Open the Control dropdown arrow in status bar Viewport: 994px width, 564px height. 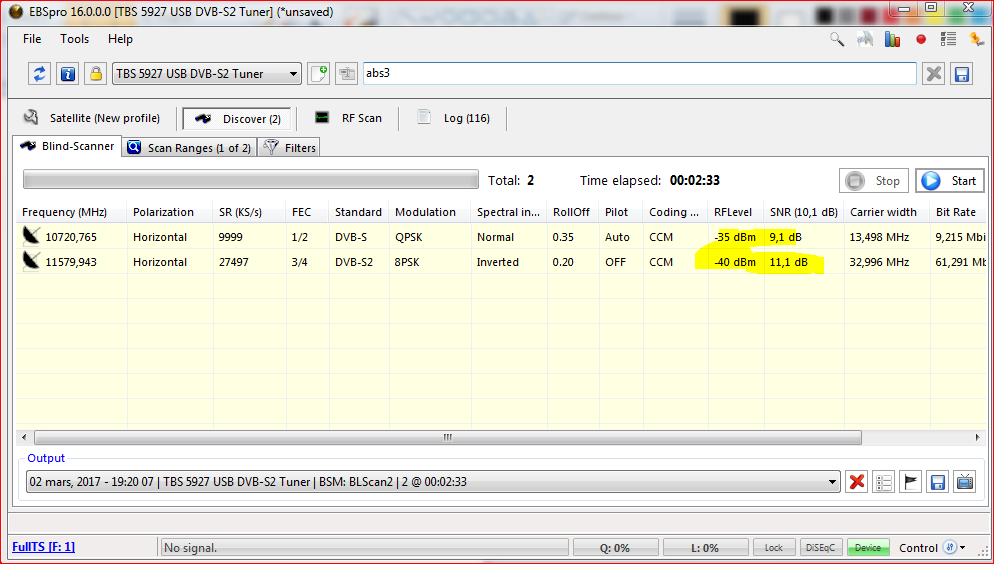(x=963, y=548)
